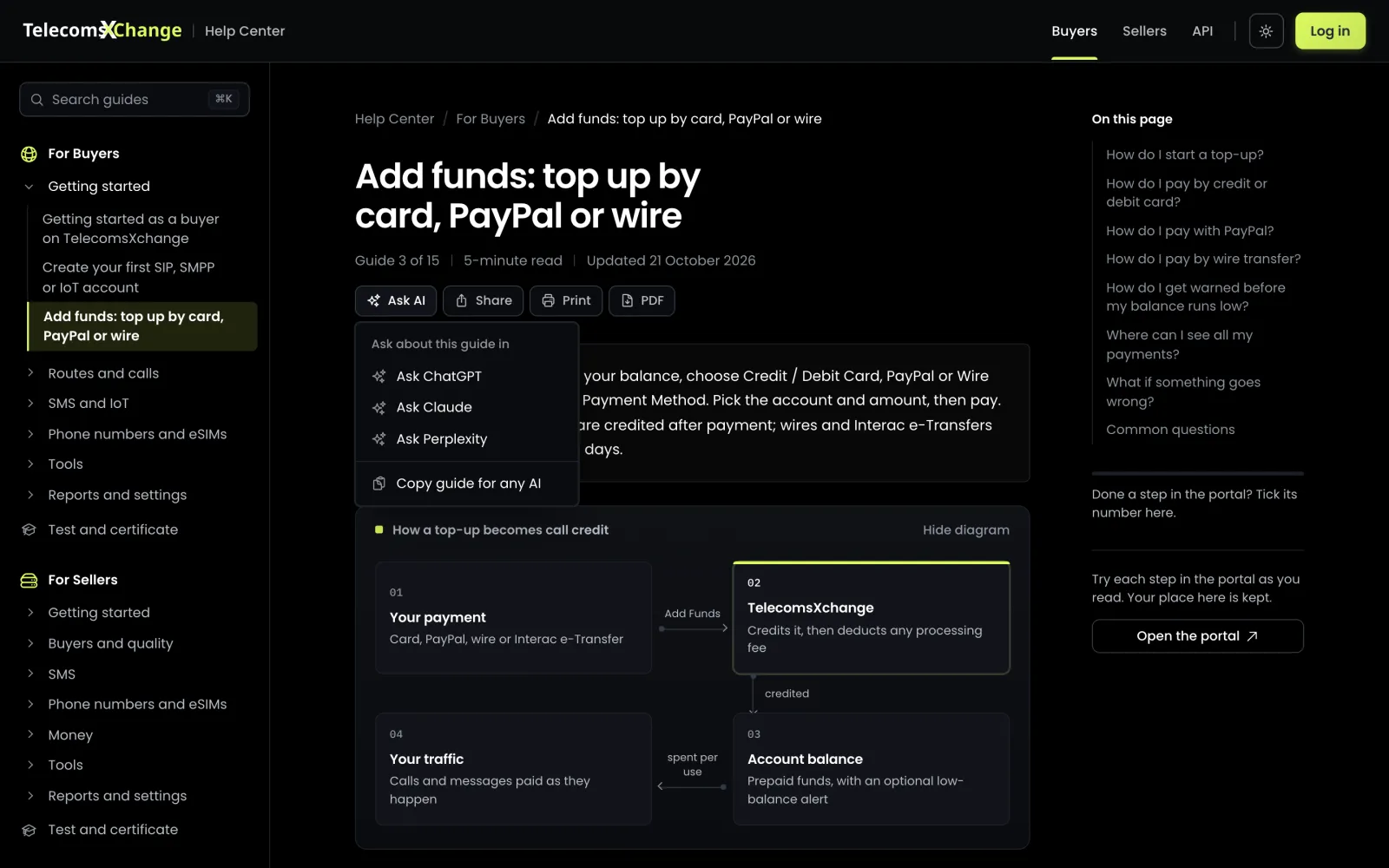Select the Buyers tab
Screen dimensions: 1389x868
[1074, 31]
